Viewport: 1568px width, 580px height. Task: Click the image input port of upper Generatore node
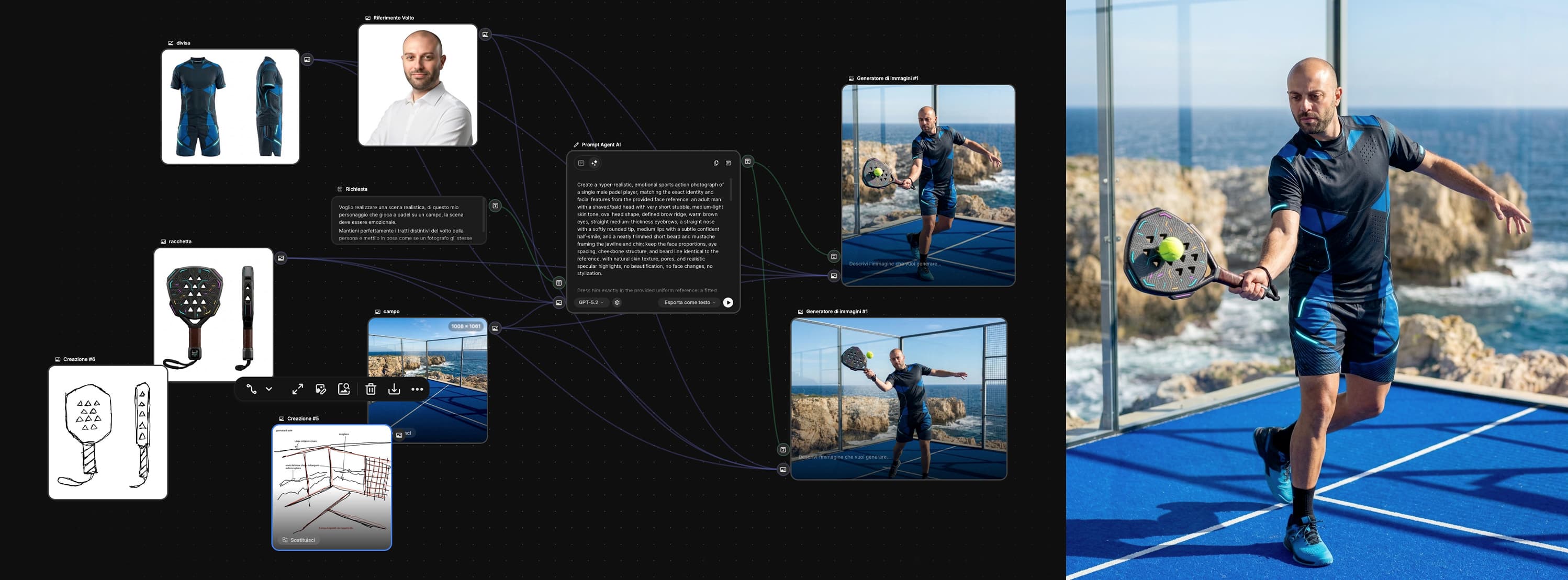click(834, 276)
